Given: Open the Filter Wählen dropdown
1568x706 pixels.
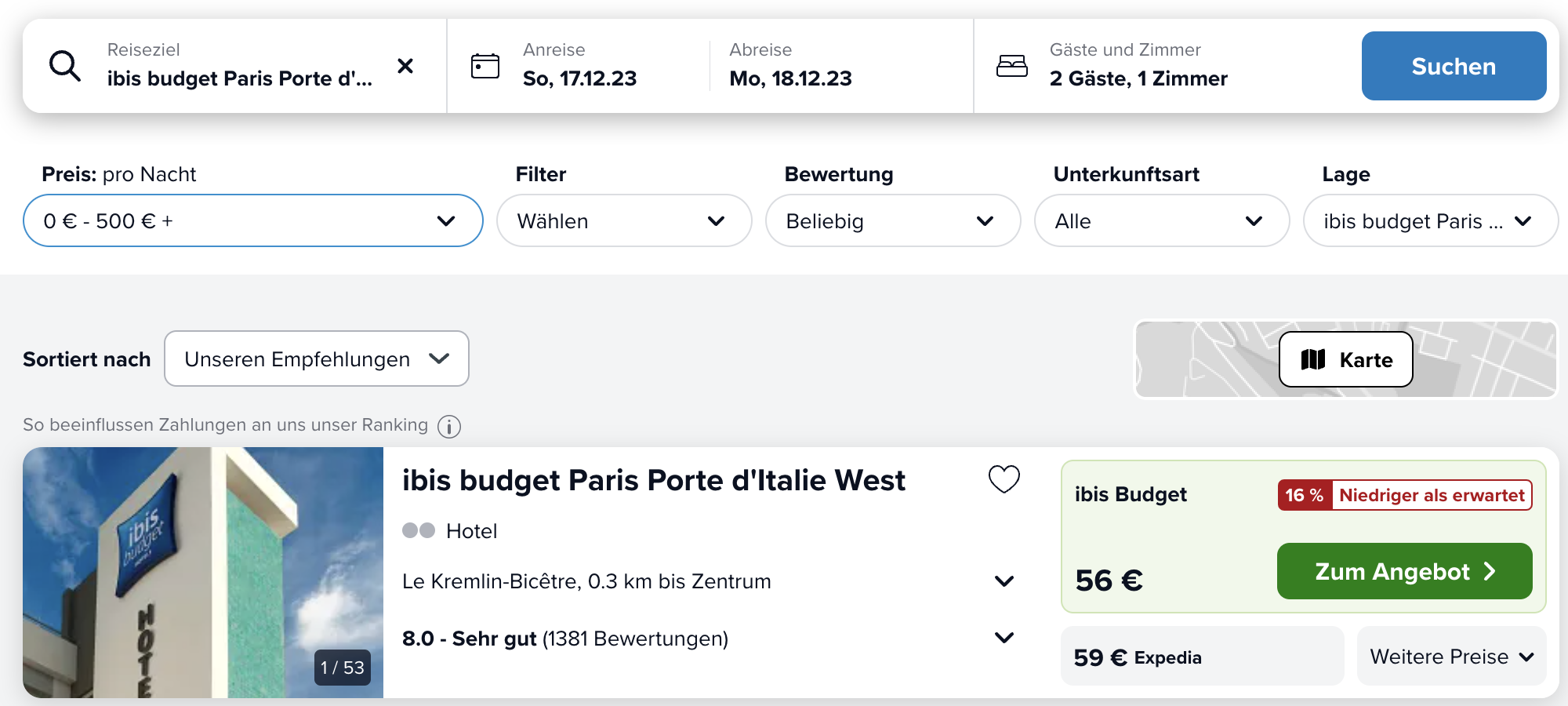Looking at the screenshot, I should point(624,221).
